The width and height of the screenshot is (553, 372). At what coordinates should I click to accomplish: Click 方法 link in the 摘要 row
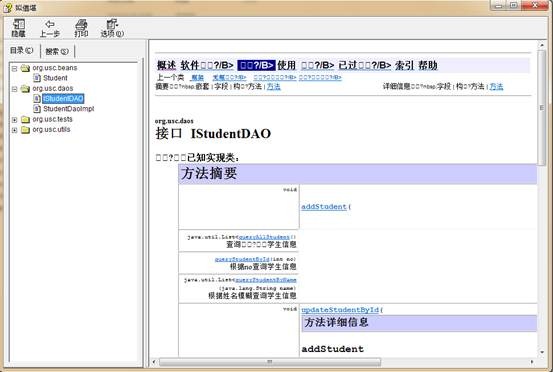click(274, 87)
